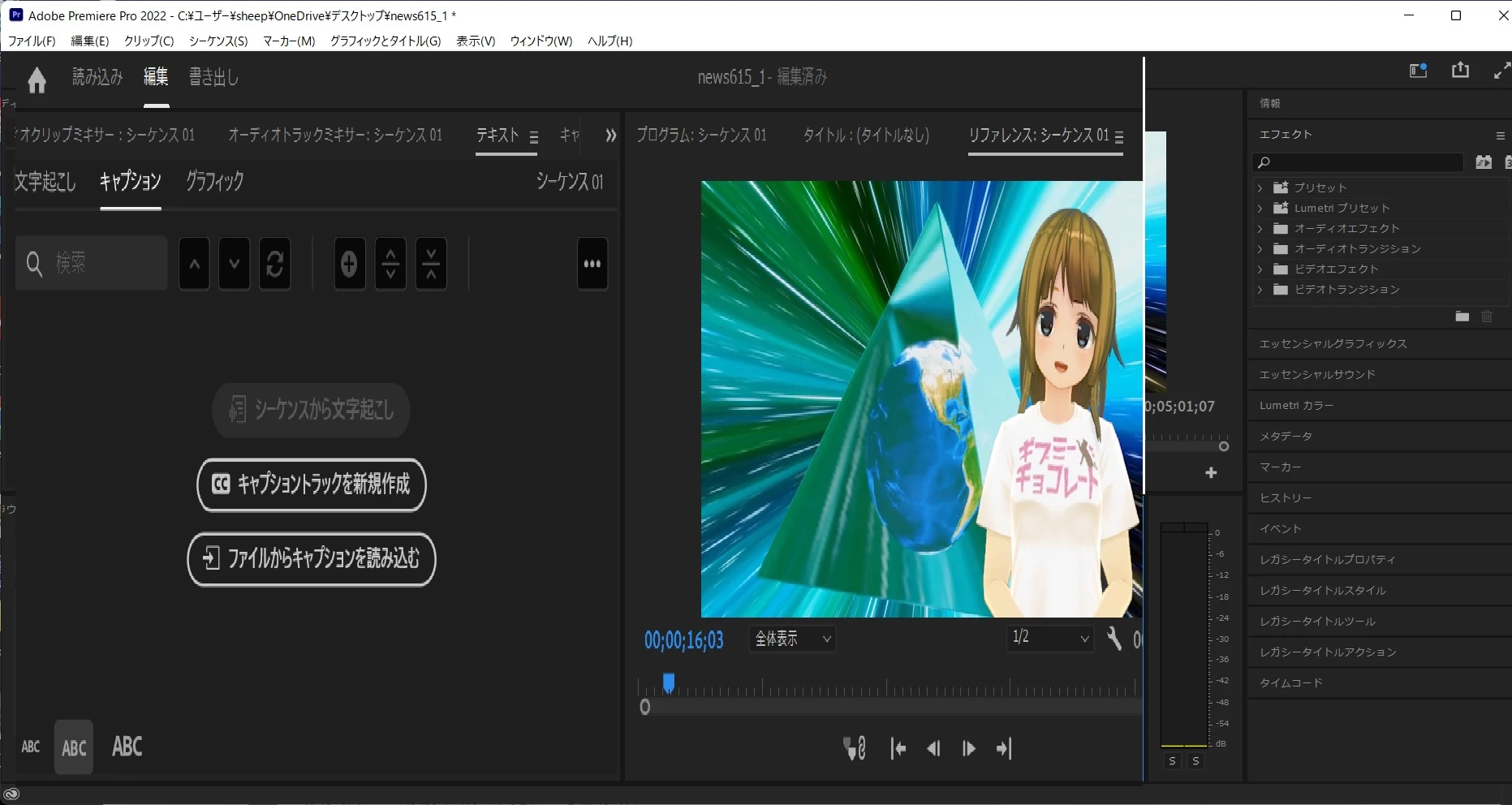The height and width of the screenshot is (805, 1512).
Task: Click the button editor plus icon
Action: point(1211,472)
